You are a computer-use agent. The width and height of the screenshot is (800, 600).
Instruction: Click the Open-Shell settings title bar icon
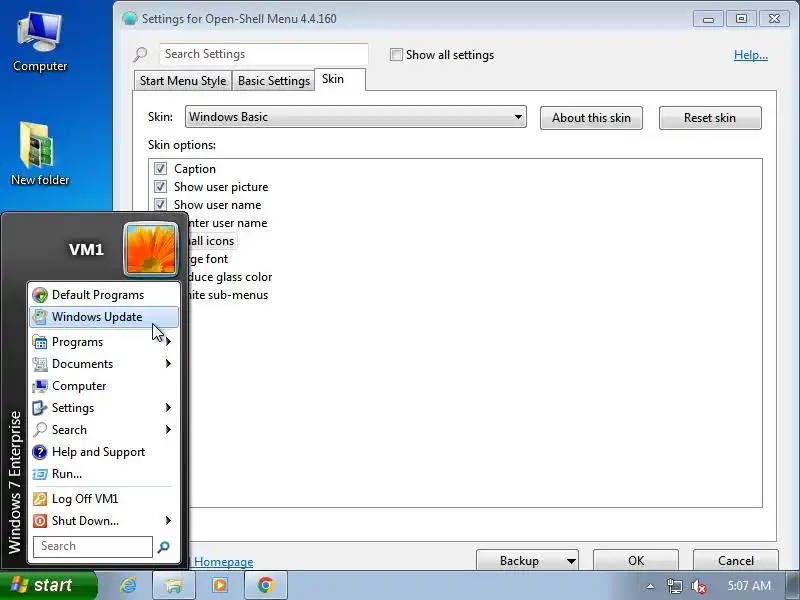click(130, 18)
